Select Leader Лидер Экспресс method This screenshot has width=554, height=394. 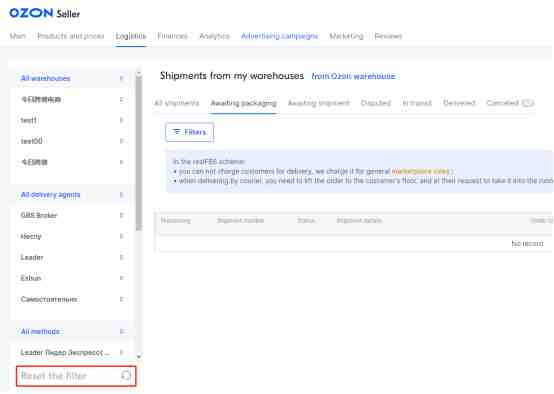72,352
